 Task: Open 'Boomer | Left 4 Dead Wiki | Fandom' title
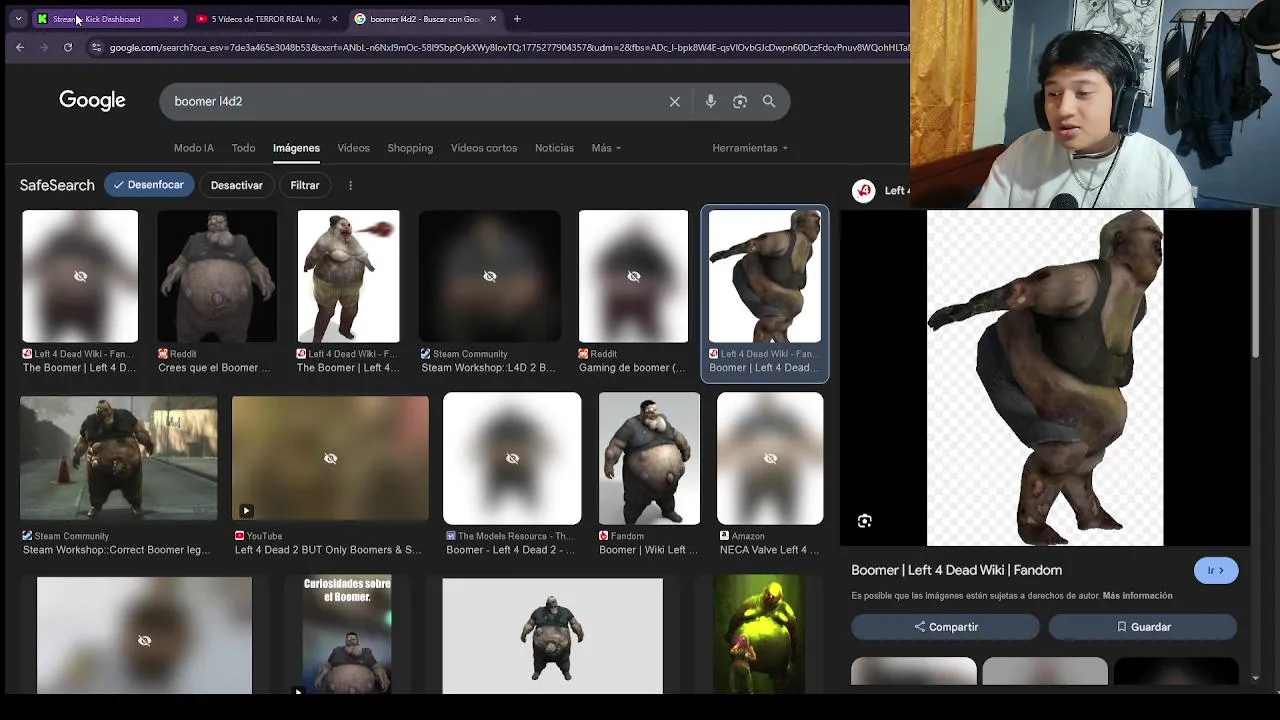pyautogui.click(x=956, y=570)
